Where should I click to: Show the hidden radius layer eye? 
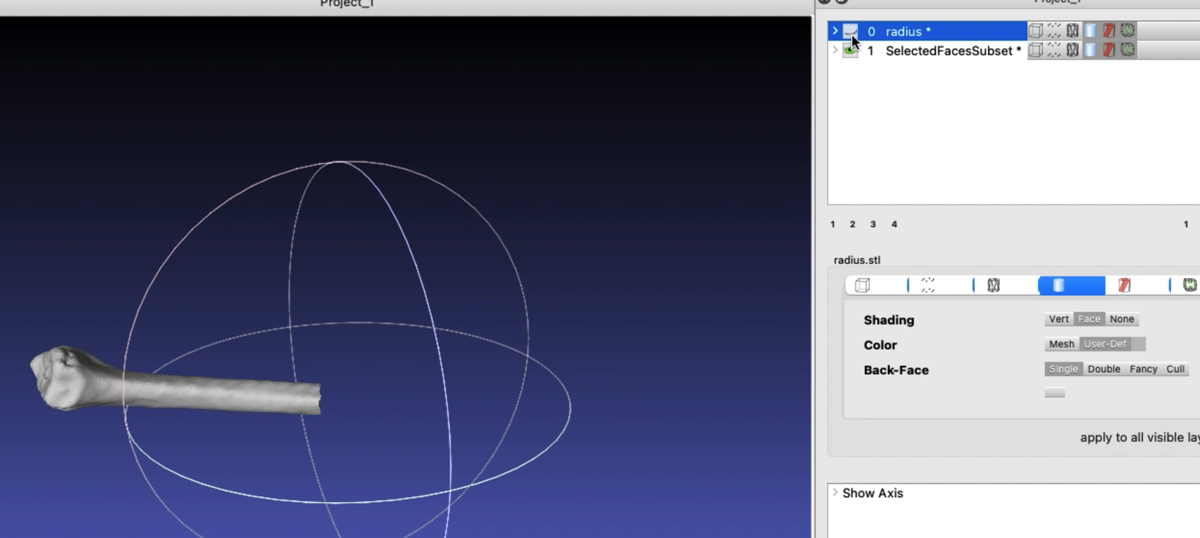point(850,31)
